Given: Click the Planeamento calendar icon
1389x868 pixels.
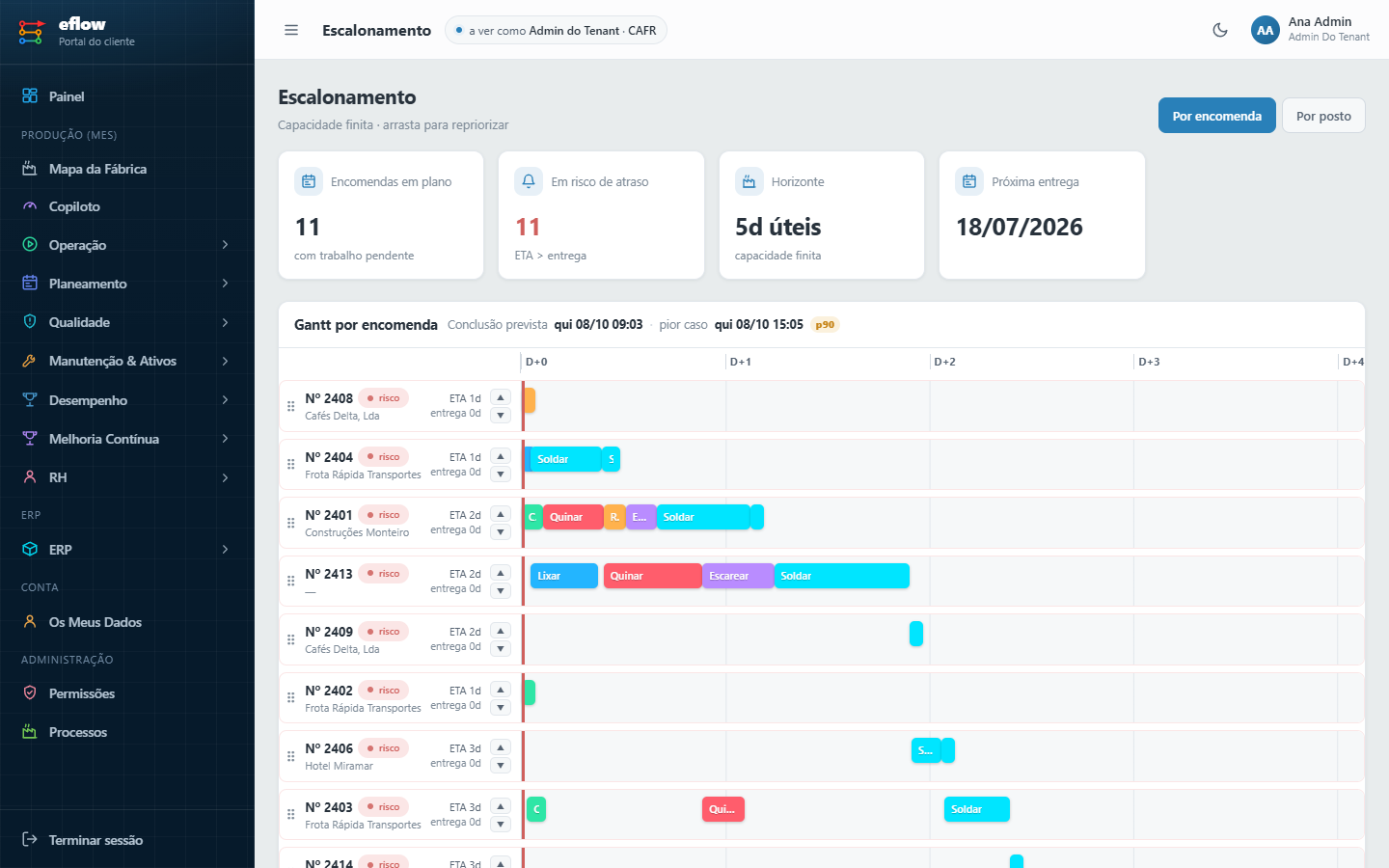Looking at the screenshot, I should (30, 284).
